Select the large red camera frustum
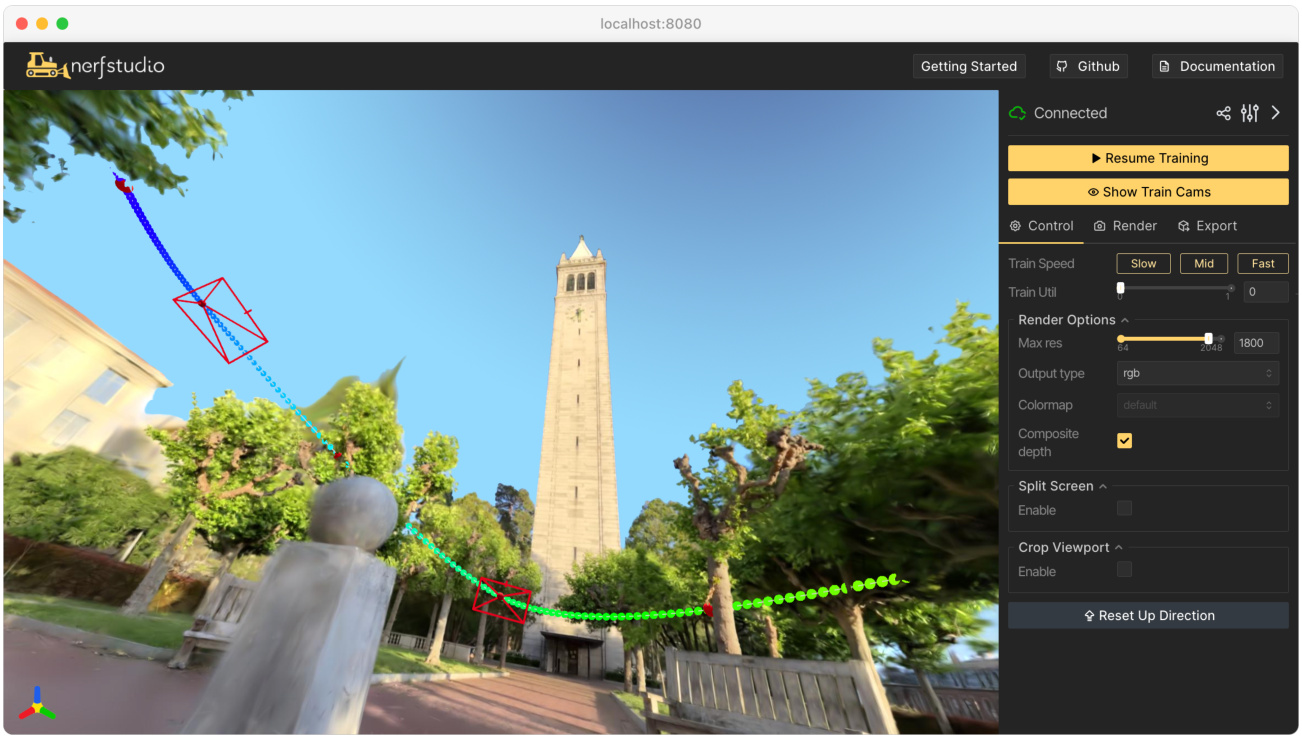 220,320
